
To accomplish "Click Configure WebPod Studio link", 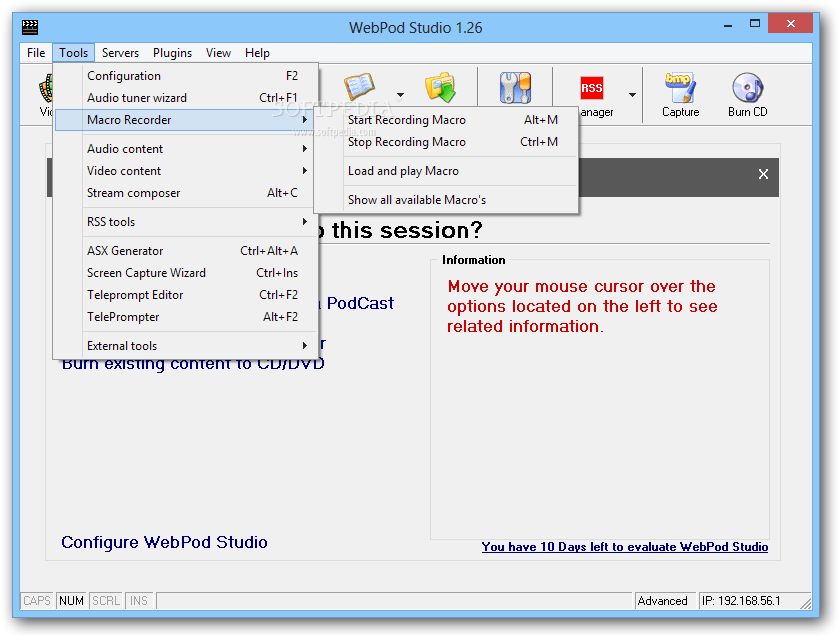I will coord(164,542).
